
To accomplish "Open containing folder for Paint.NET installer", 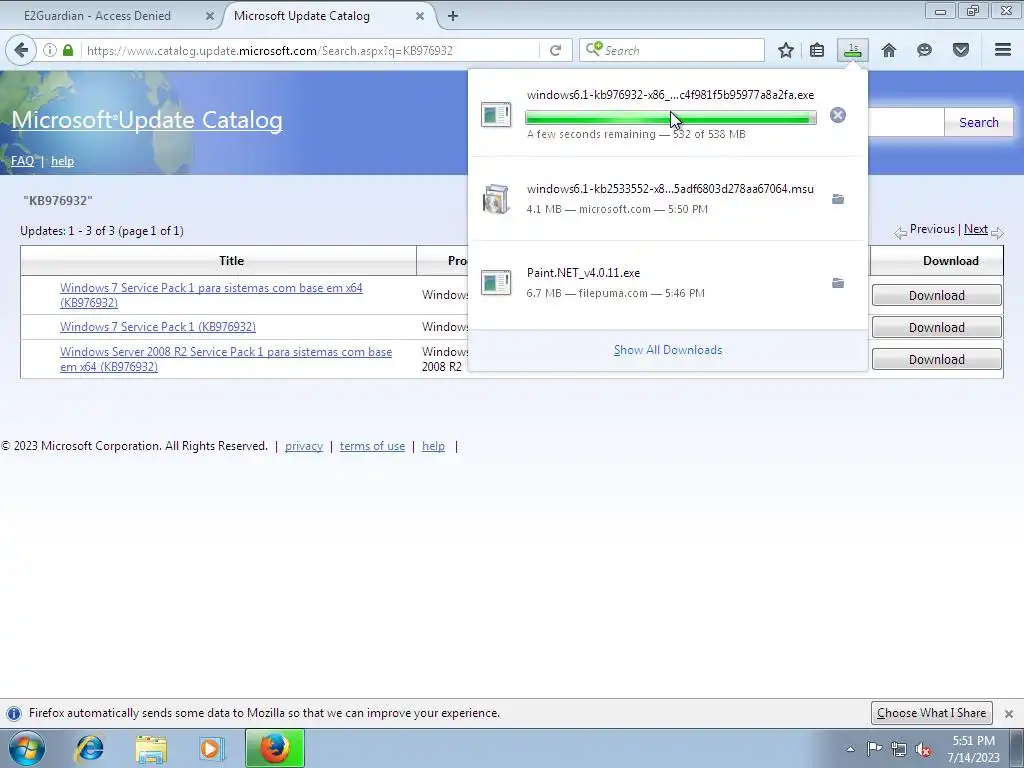I will (x=838, y=283).
